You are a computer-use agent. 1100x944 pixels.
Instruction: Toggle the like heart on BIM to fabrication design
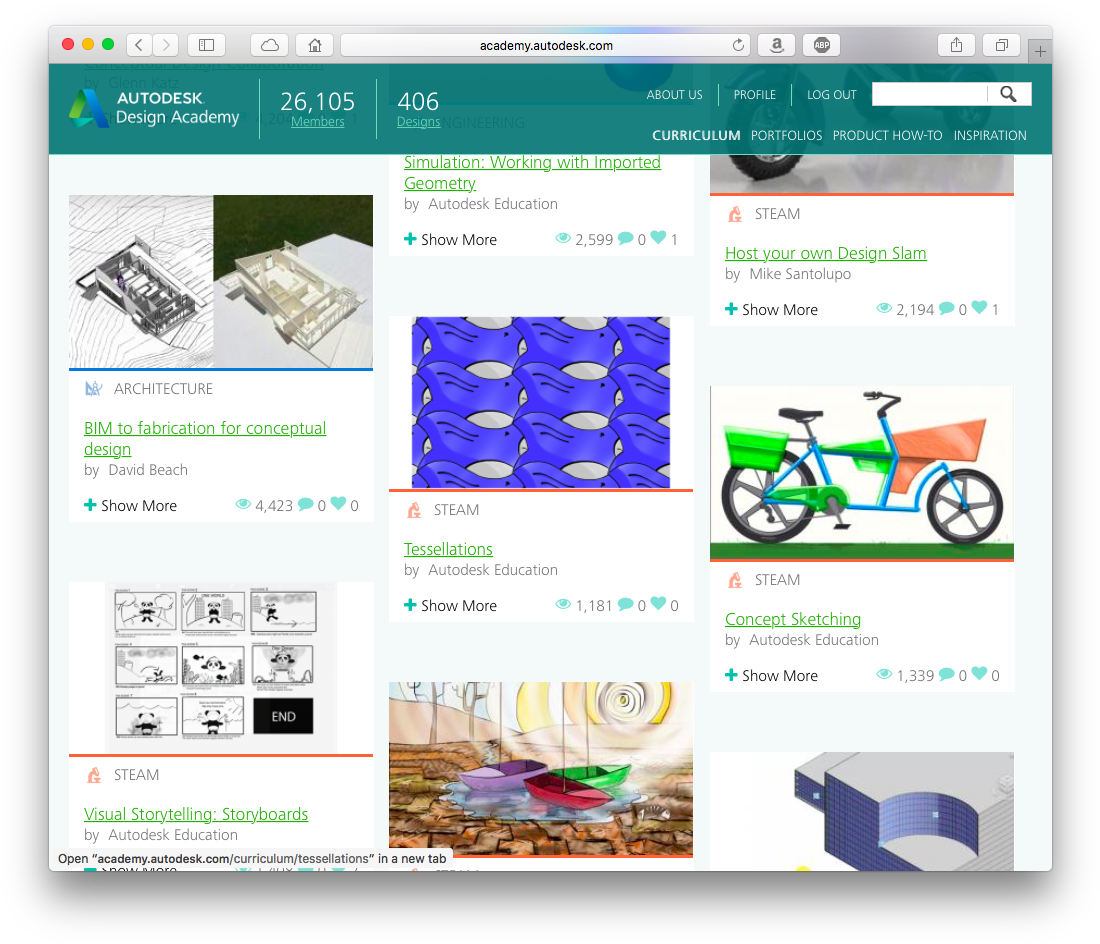338,504
